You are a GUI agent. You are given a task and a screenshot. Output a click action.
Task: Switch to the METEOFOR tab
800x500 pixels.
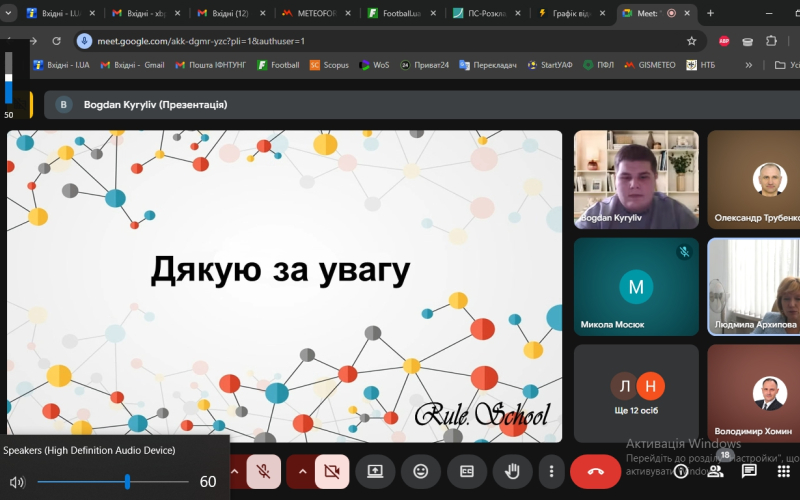pos(316,13)
